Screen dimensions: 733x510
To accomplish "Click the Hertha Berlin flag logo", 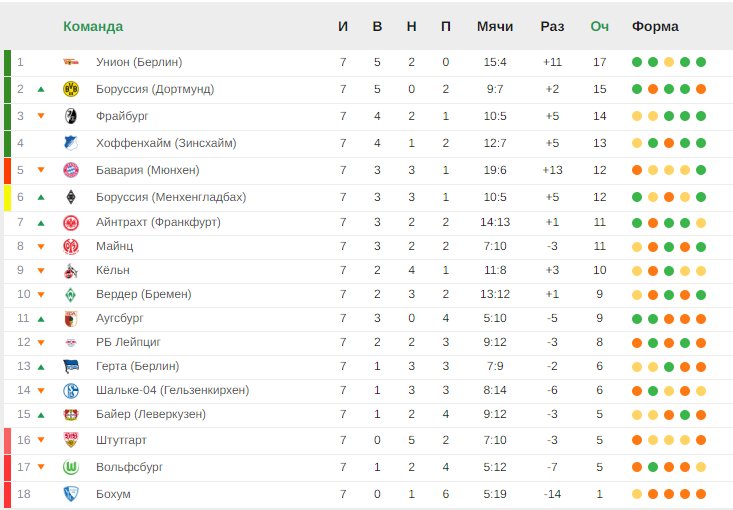I will [x=70, y=366].
